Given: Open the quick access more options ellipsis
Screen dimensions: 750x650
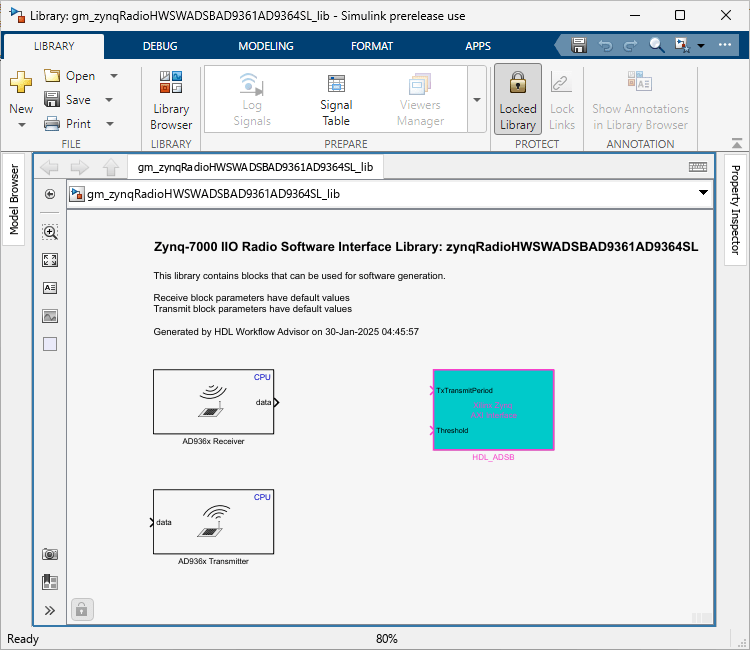Looking at the screenshot, I should (725, 45).
